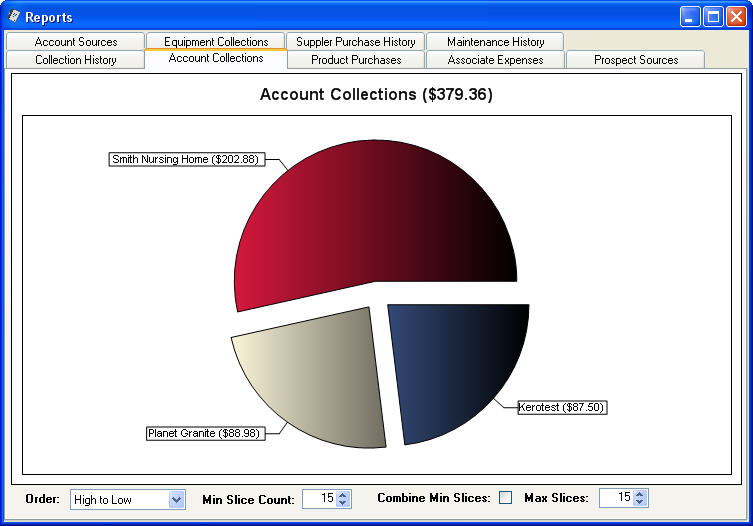Select the Smith Nursing Home ($202.88) label
This screenshot has width=753, height=526.
coord(187,159)
